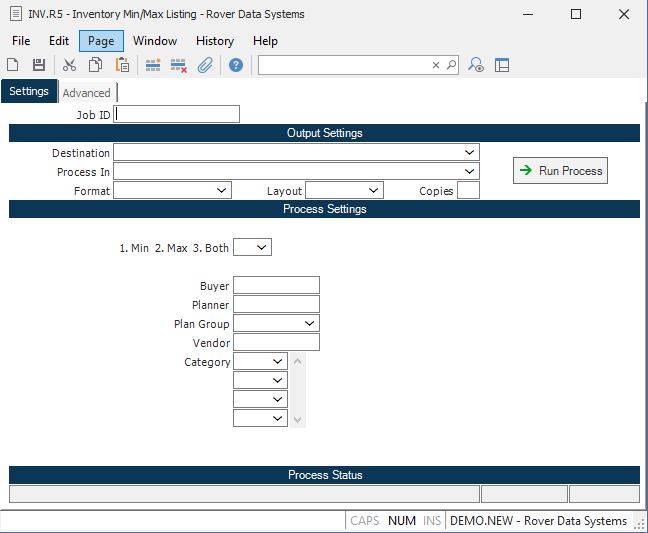Click the Cut scissors icon

(x=69, y=65)
